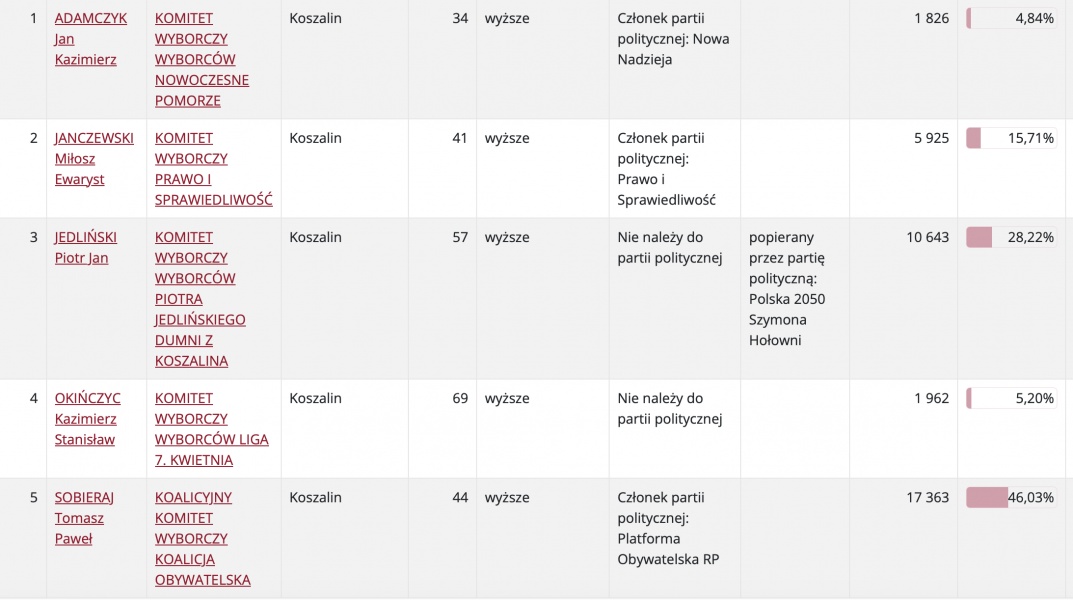Select the 28,22% percentage bar

tap(1011, 237)
